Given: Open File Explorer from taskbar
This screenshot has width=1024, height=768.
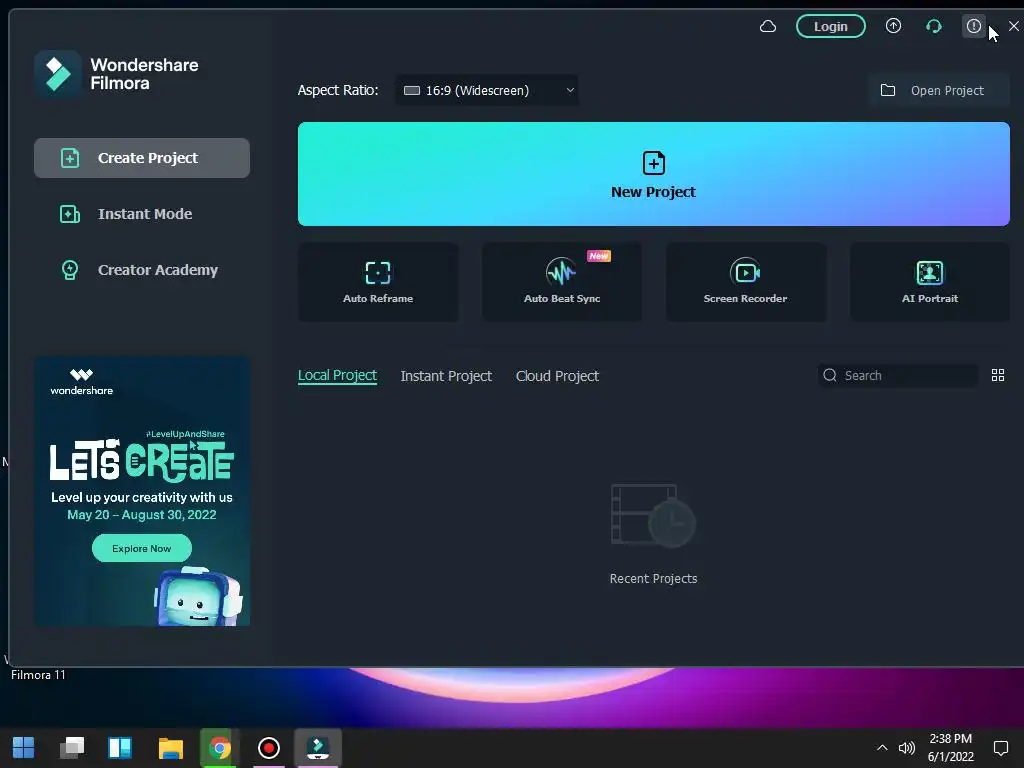Looking at the screenshot, I should tap(170, 748).
